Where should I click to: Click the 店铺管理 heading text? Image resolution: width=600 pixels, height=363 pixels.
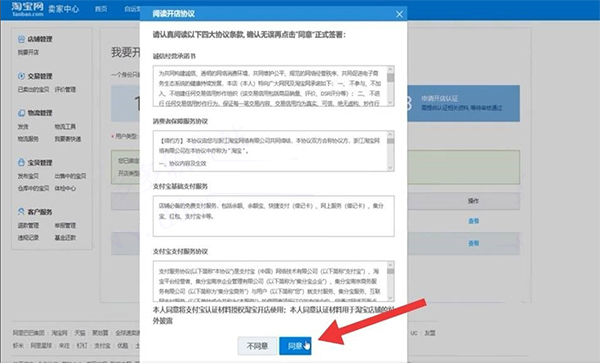40,39
